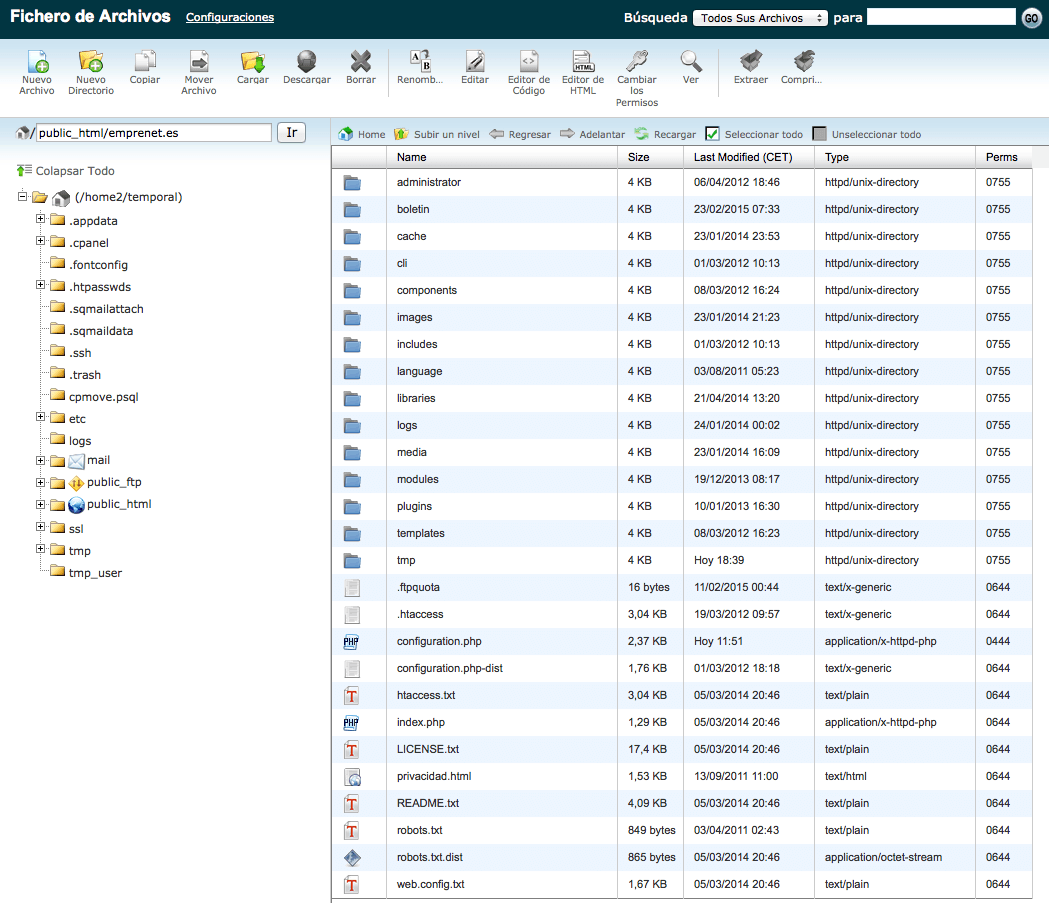Click the Unseleccionar todo checkbox

coord(820,134)
